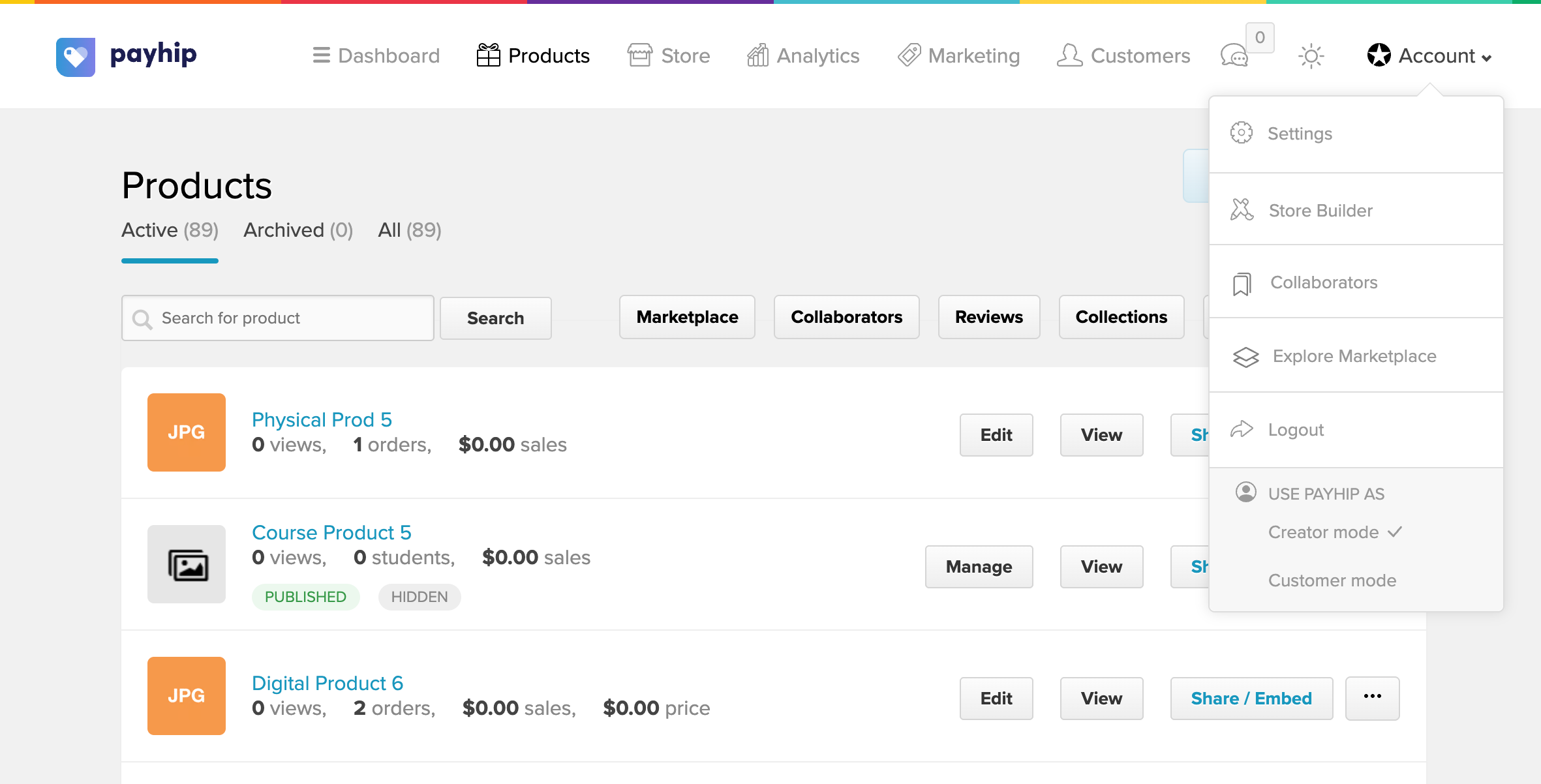Open Marketing in top navigation

(958, 55)
